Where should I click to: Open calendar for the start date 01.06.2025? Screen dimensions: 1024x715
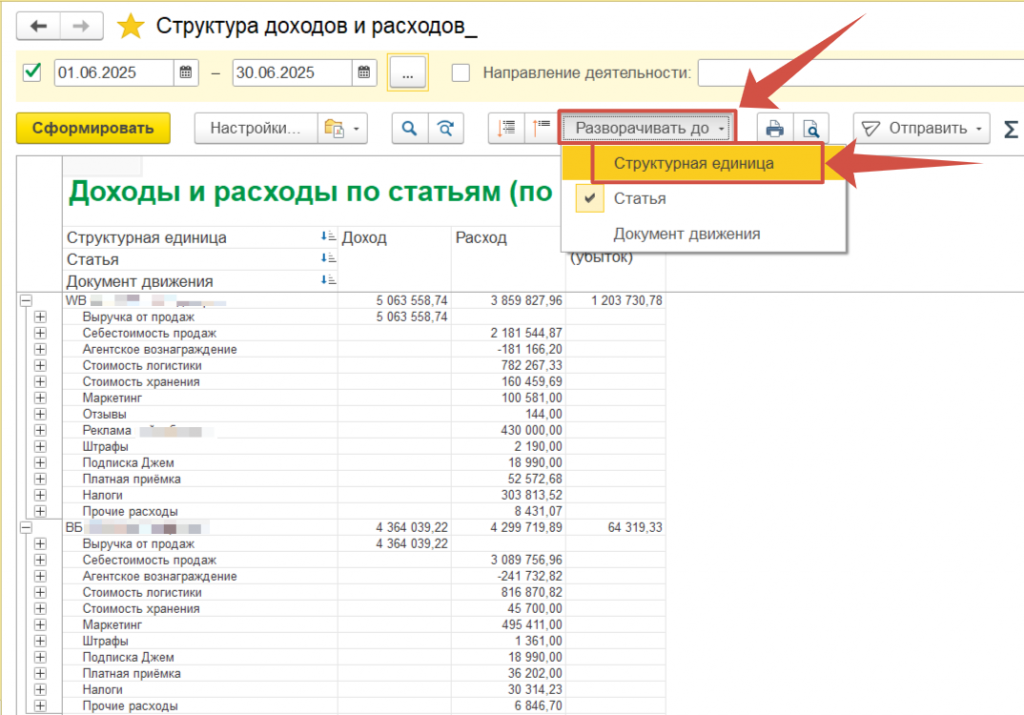[x=185, y=73]
